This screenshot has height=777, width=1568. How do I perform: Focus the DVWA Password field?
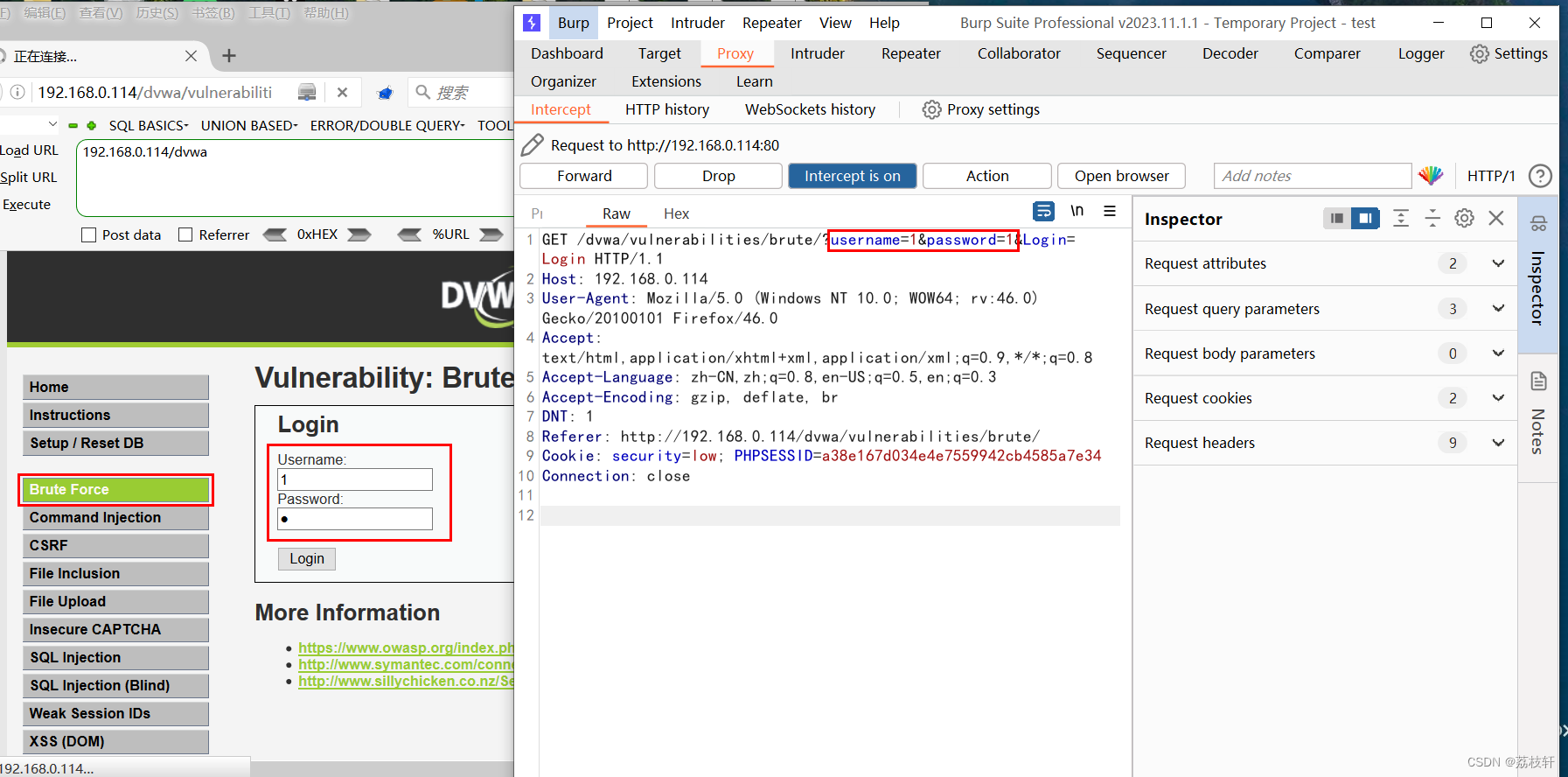[x=355, y=519]
